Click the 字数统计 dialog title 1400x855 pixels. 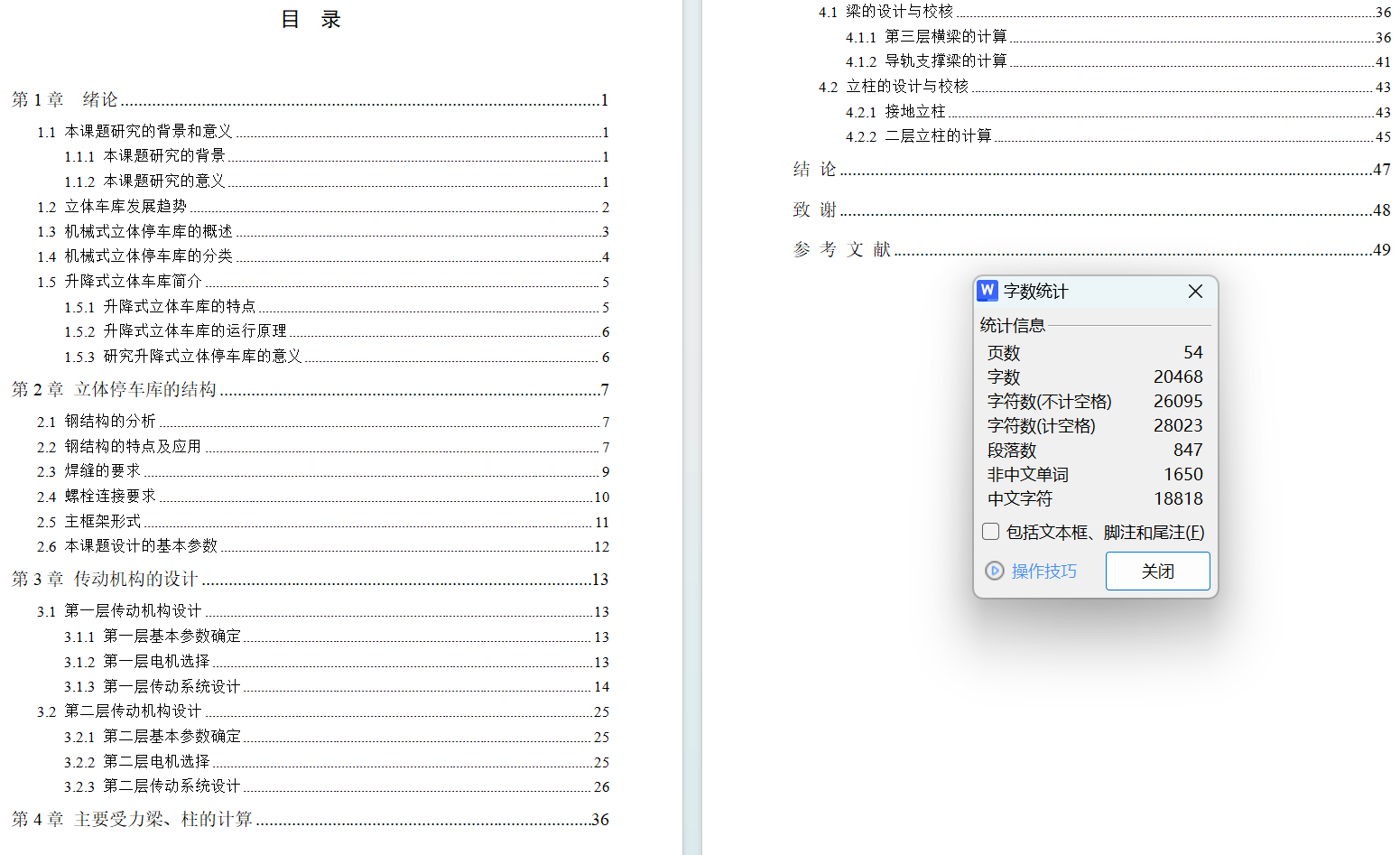pyautogui.click(x=1035, y=291)
